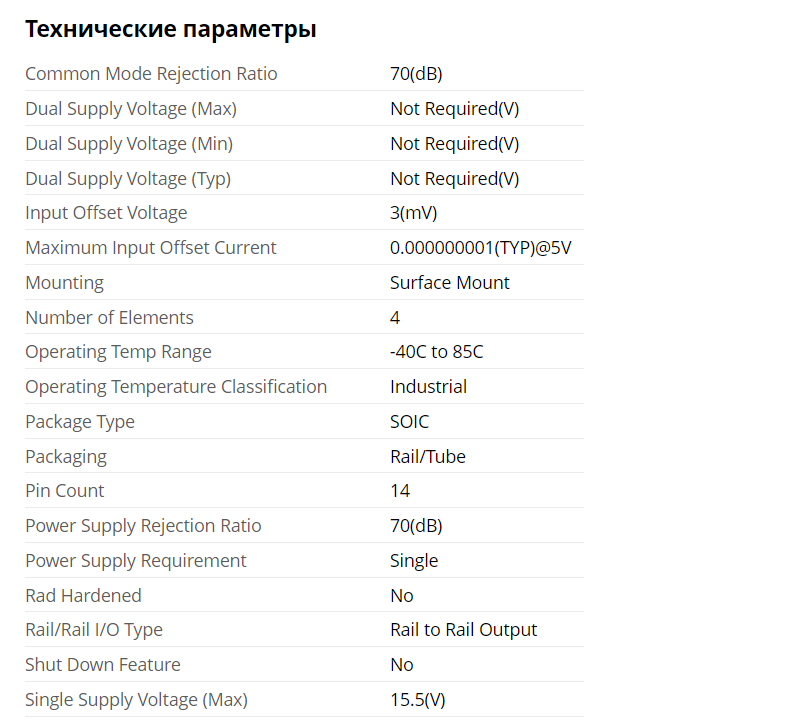785x720 pixels.
Task: Click the Number of Elements label
Action: 109,318
